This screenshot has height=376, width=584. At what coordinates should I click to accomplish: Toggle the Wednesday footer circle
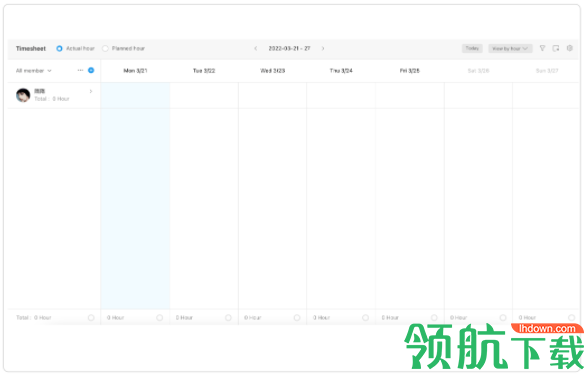click(297, 318)
